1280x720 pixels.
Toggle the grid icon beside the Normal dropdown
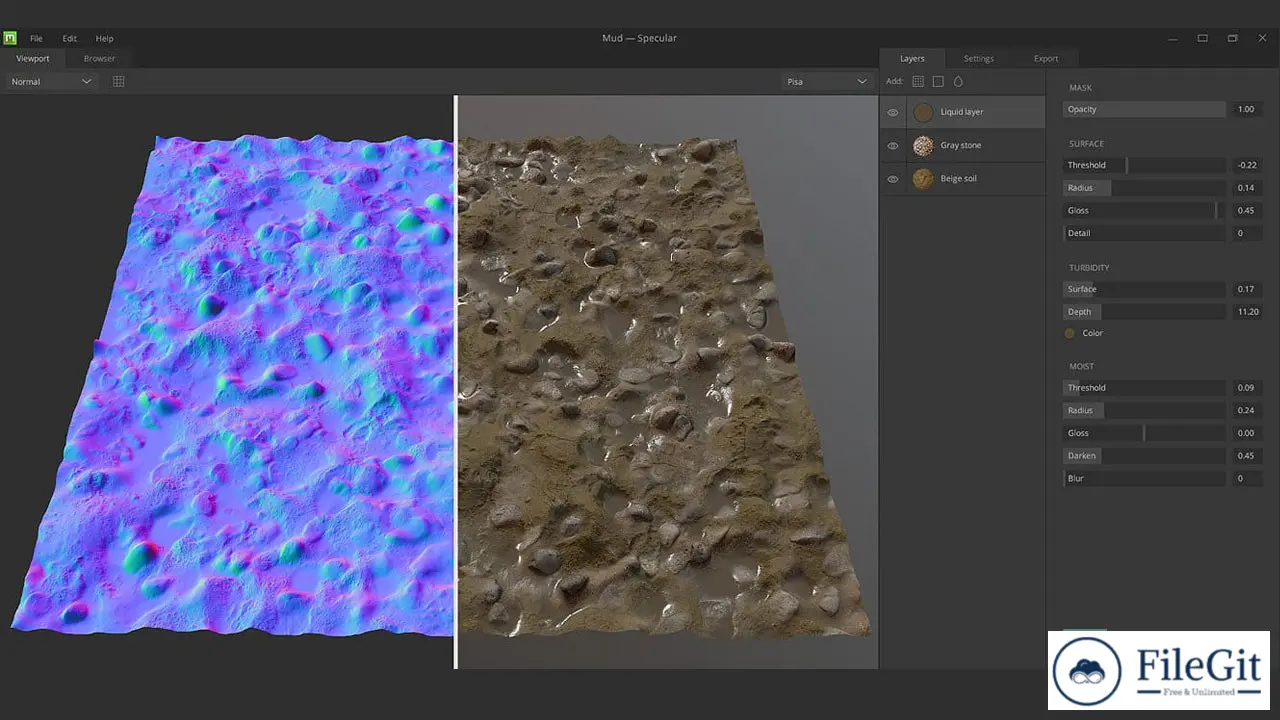tap(119, 81)
